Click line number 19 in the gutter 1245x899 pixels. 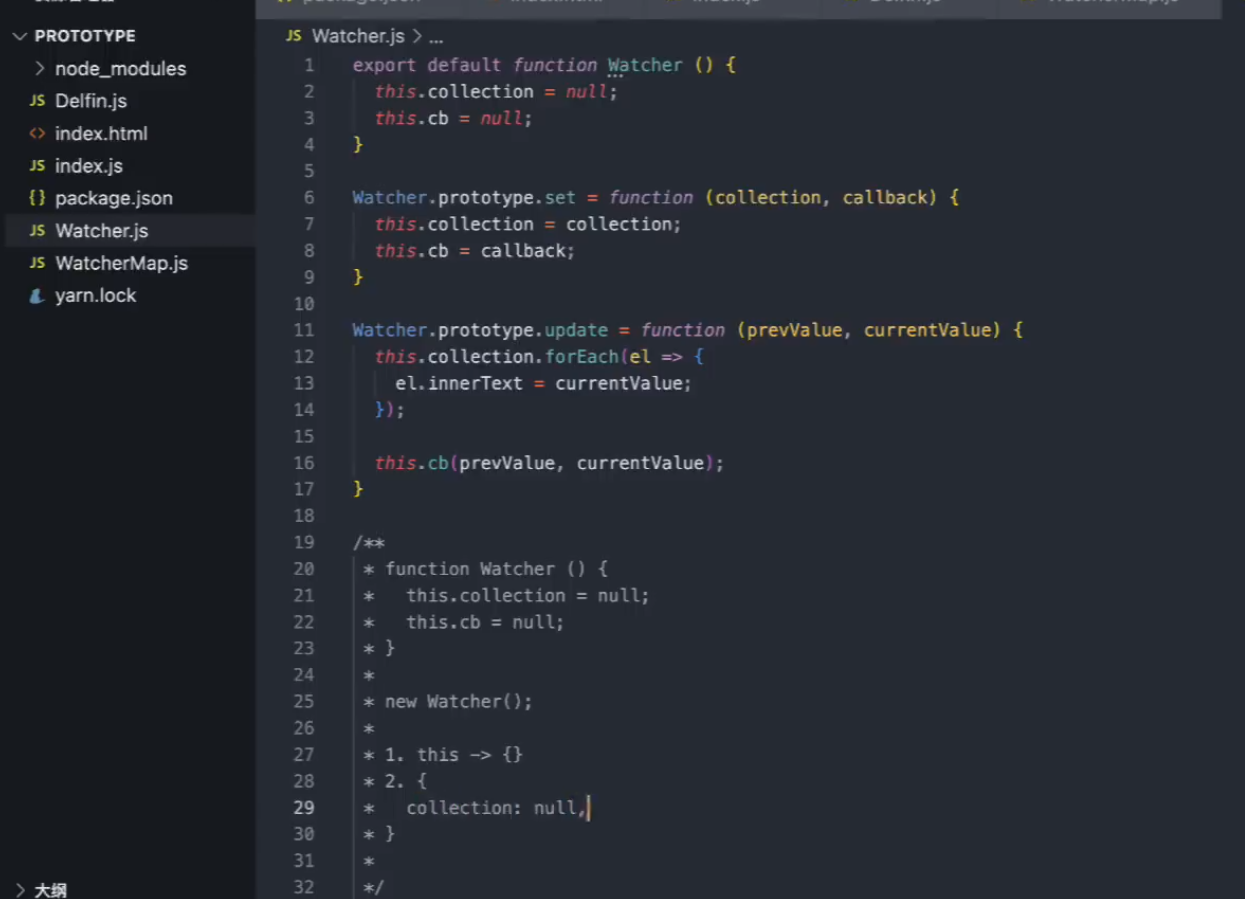[x=304, y=542]
